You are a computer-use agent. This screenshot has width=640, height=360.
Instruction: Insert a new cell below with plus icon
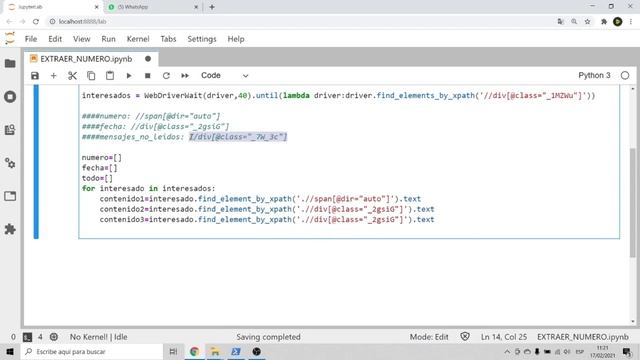pyautogui.click(x=53, y=76)
